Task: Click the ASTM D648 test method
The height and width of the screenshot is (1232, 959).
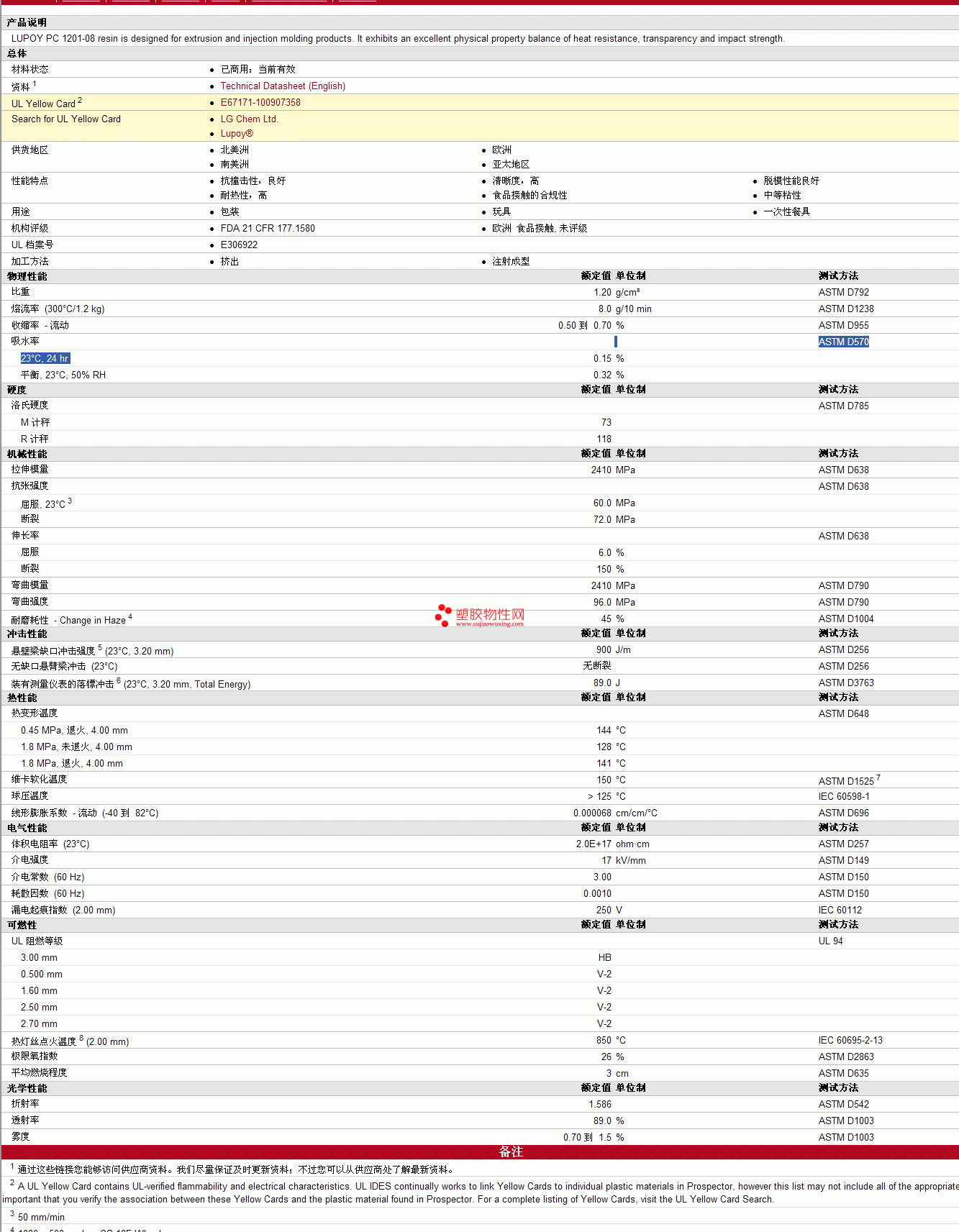Action: coord(843,713)
